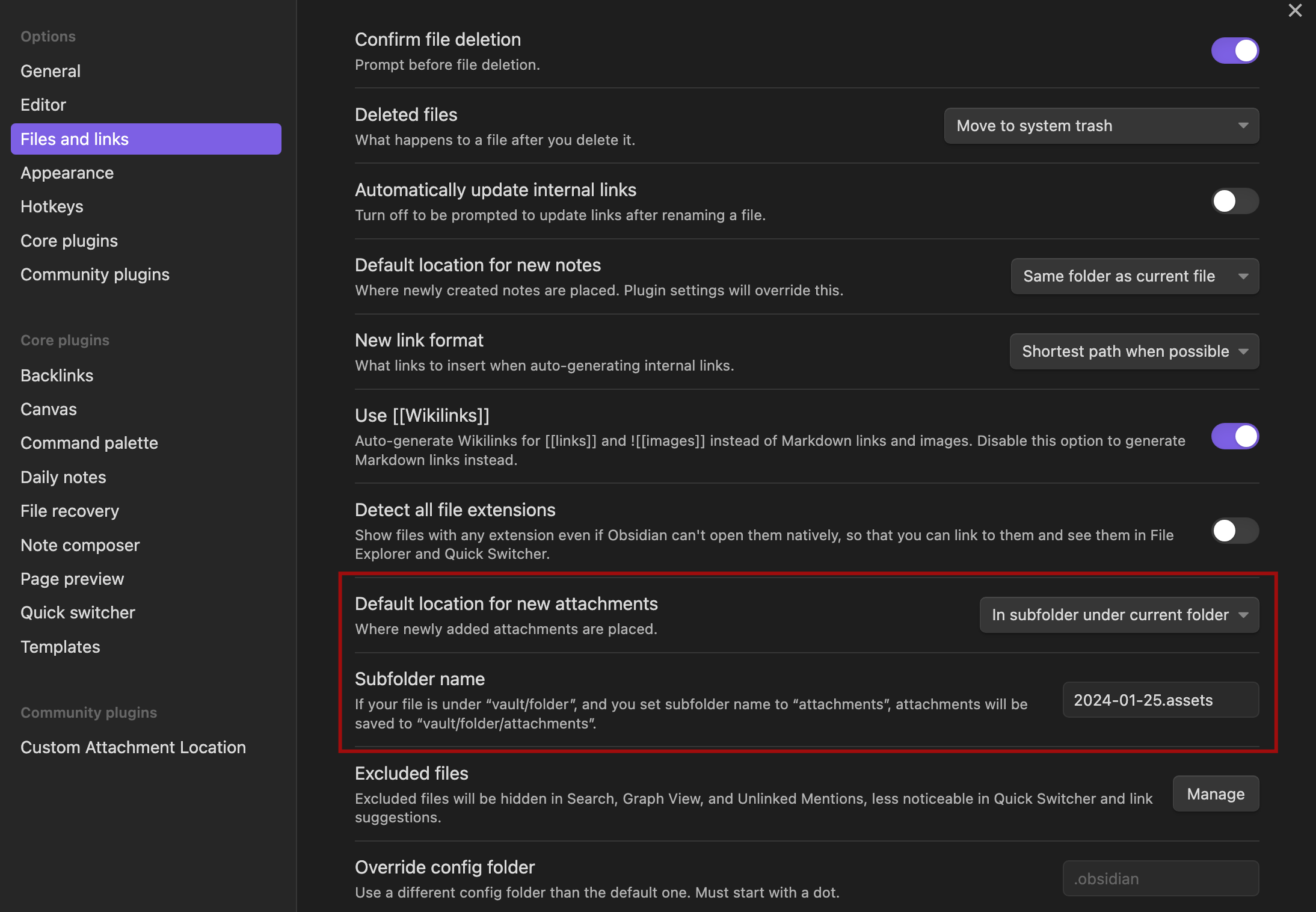Enable Automatically update internal links

1234,201
